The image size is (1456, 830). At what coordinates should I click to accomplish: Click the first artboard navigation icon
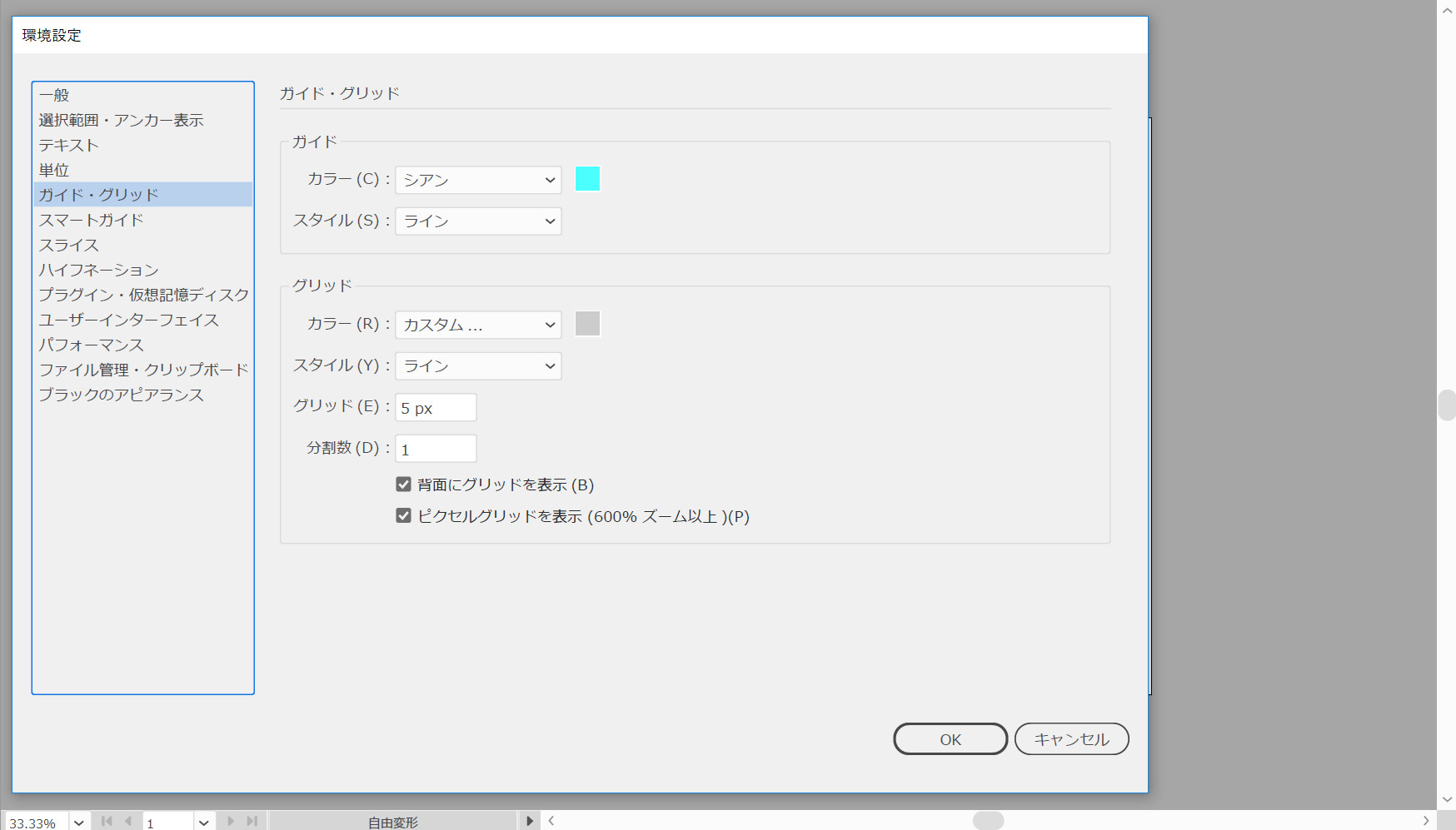coord(107,821)
